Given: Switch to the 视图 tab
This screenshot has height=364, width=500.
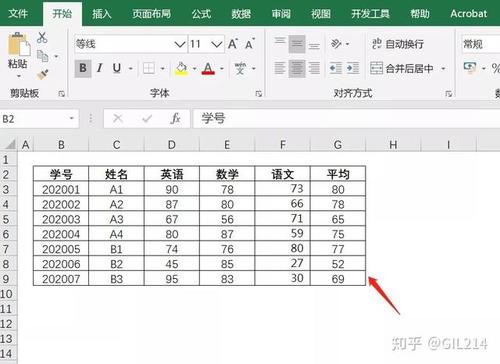Looking at the screenshot, I should [x=321, y=14].
